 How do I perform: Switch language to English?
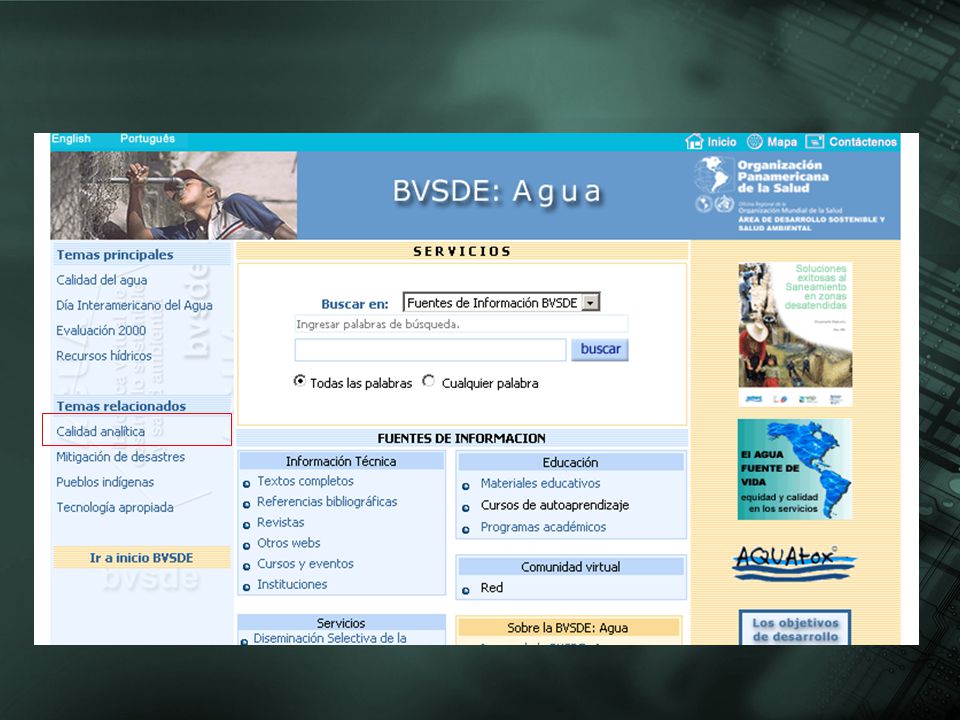click(71, 139)
